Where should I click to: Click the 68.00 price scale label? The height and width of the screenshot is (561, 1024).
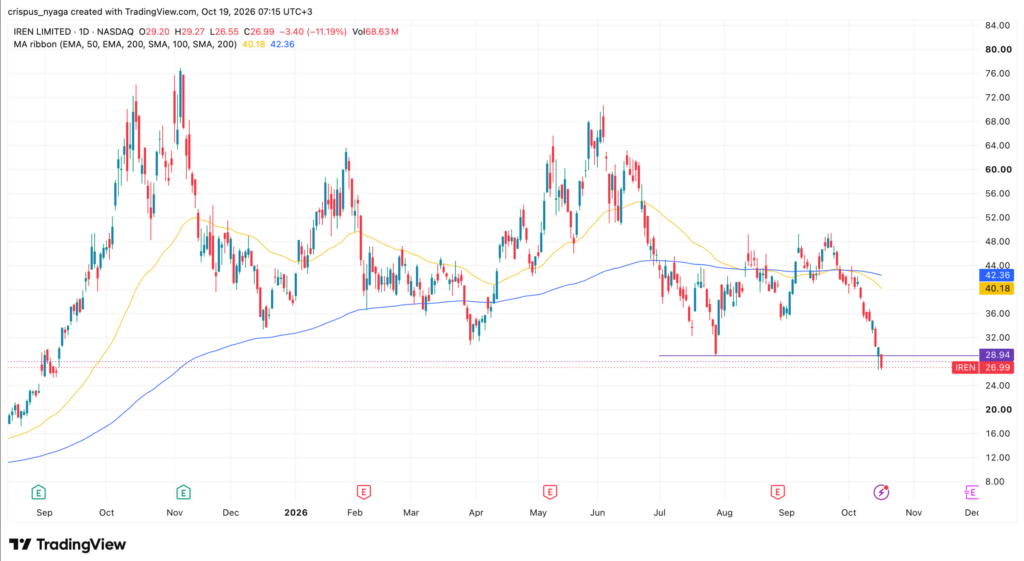click(998, 121)
